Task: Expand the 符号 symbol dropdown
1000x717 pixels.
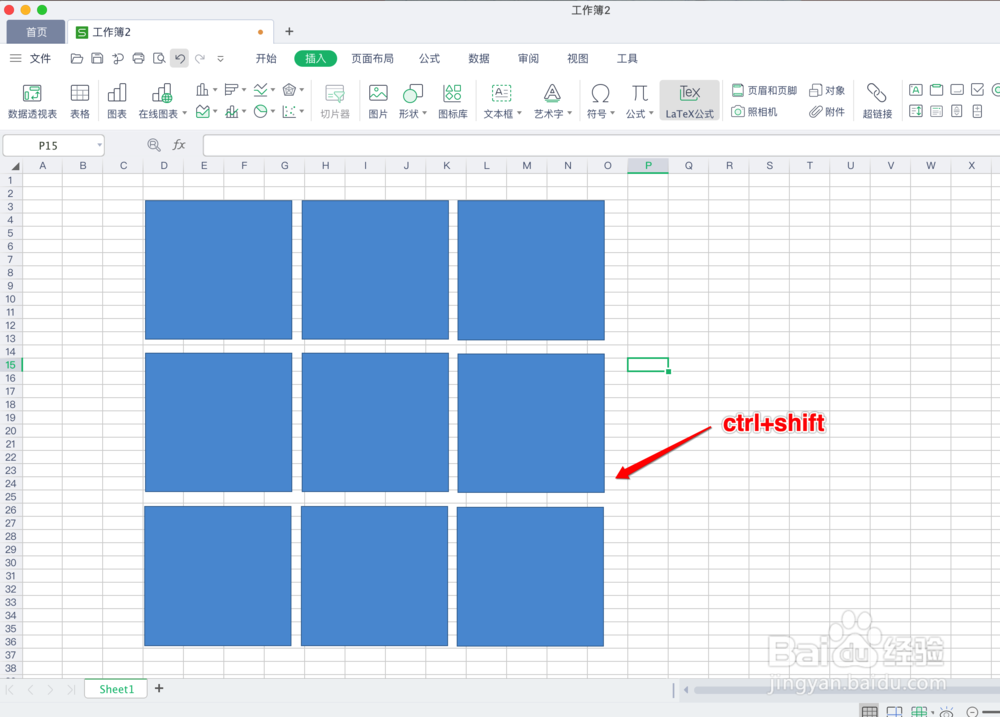Action: point(612,114)
